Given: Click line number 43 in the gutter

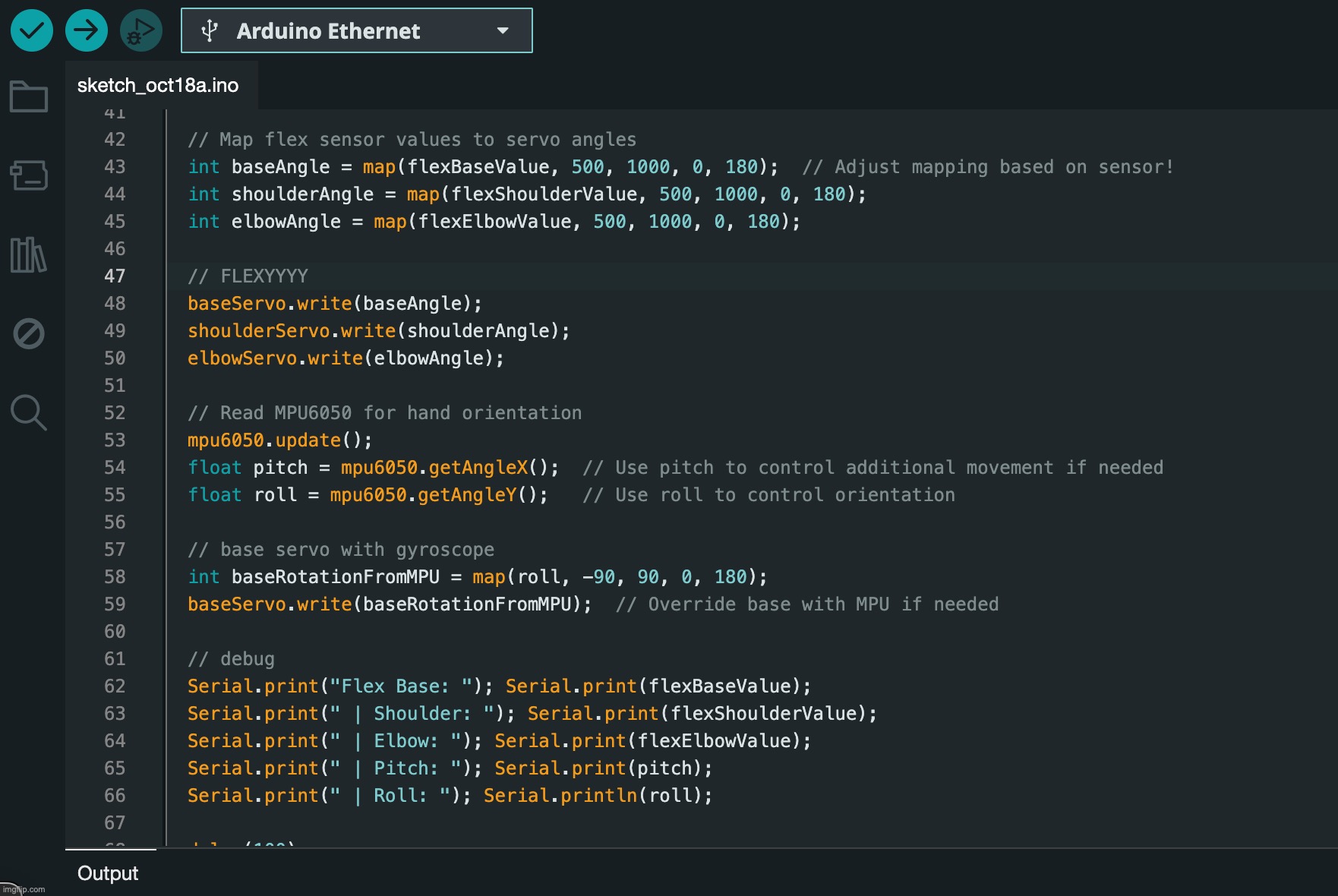Looking at the screenshot, I should pyautogui.click(x=115, y=167).
